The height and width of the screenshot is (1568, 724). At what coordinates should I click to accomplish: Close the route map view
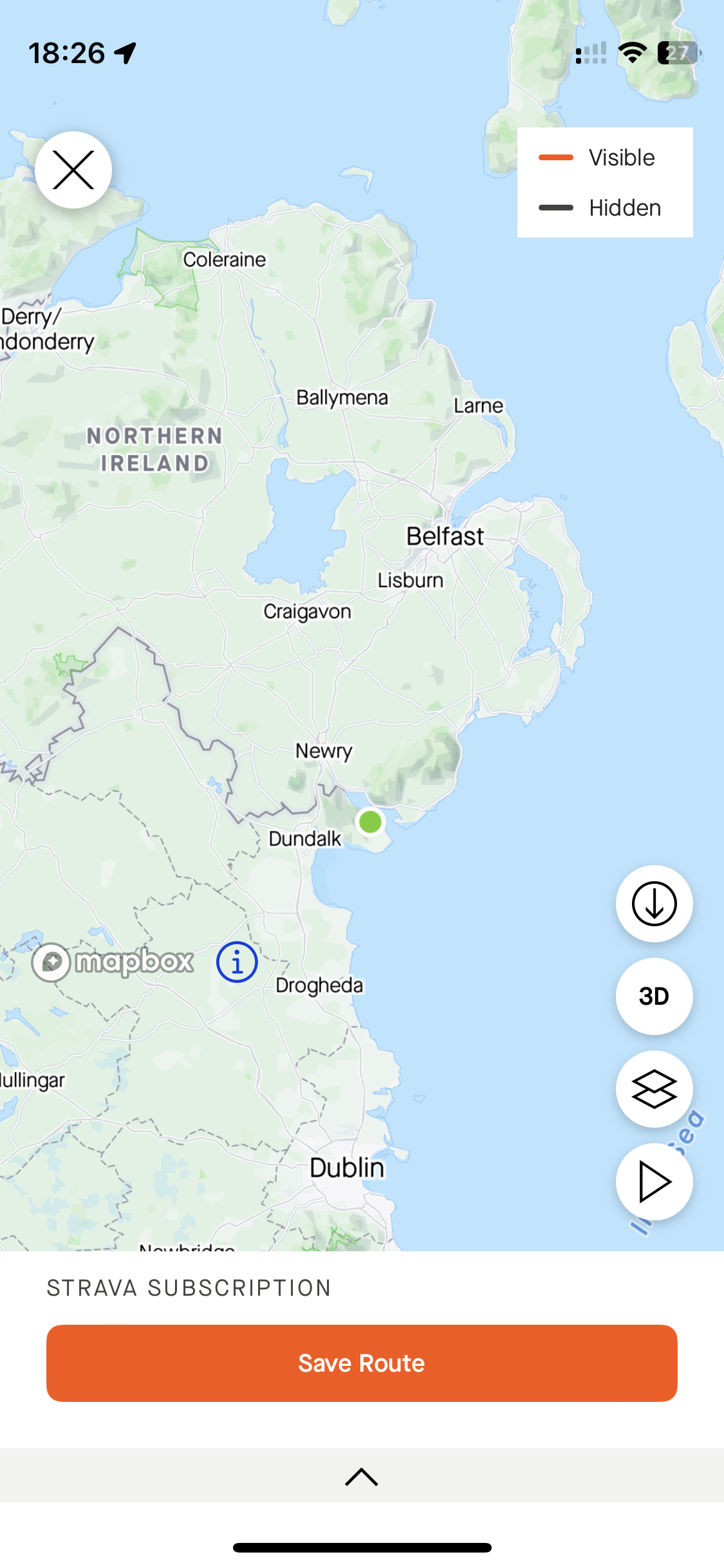tap(73, 170)
